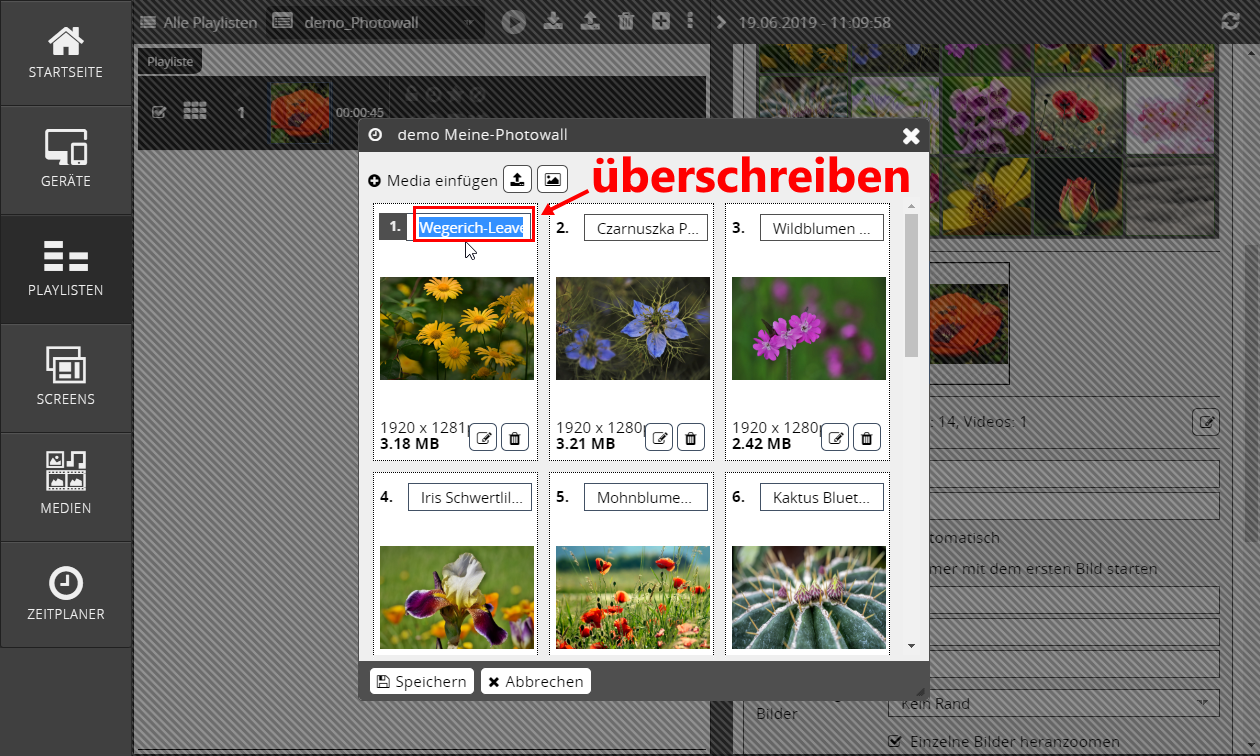Viewport: 1260px width, 756px height.
Task: Delete the Czarnuszka image via trash icon
Action: [x=691, y=437]
